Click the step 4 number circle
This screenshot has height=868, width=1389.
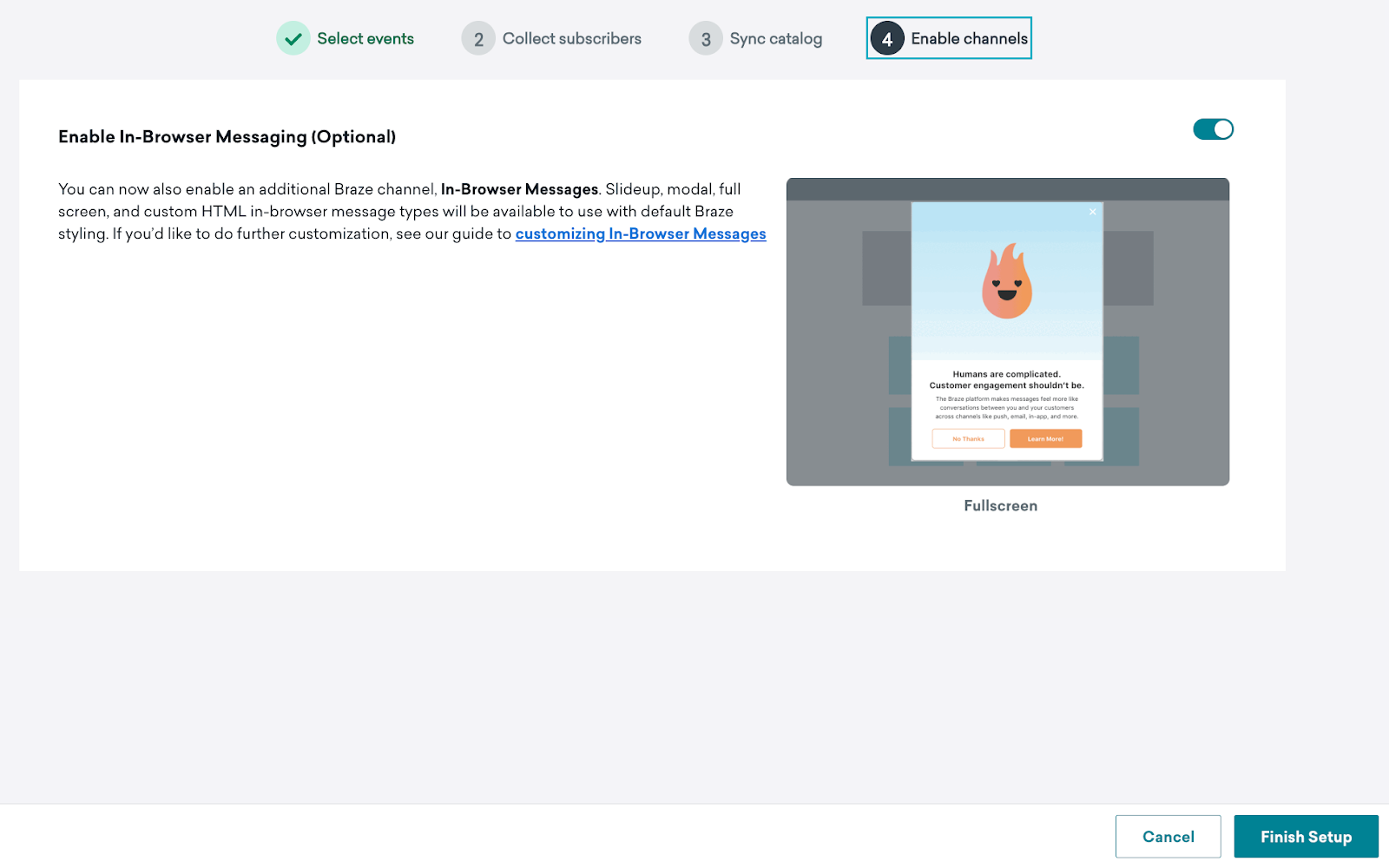(x=887, y=39)
